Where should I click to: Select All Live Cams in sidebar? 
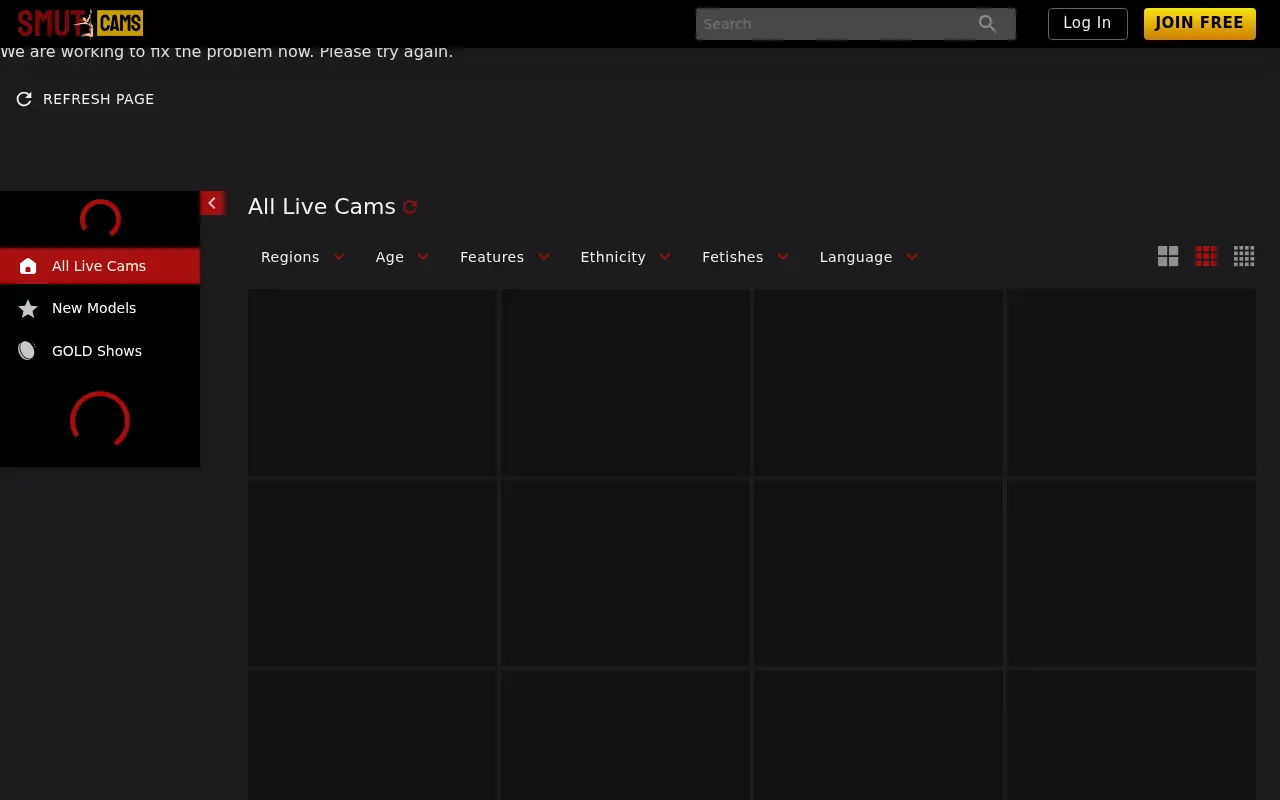pos(100,266)
